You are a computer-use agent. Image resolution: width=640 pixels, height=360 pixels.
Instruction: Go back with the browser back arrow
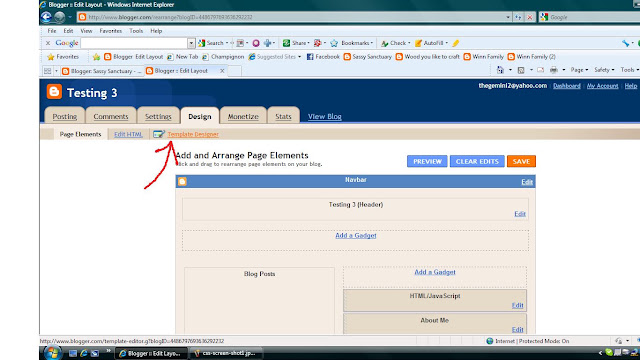click(46, 17)
